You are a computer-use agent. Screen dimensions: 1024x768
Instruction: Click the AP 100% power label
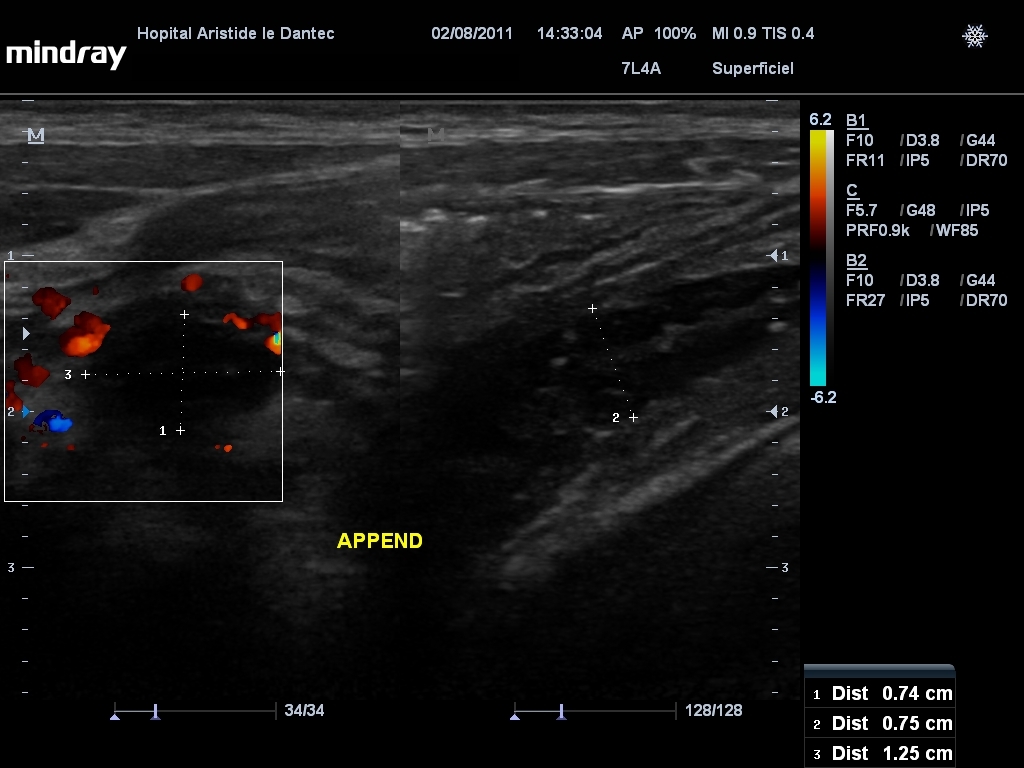coord(659,33)
